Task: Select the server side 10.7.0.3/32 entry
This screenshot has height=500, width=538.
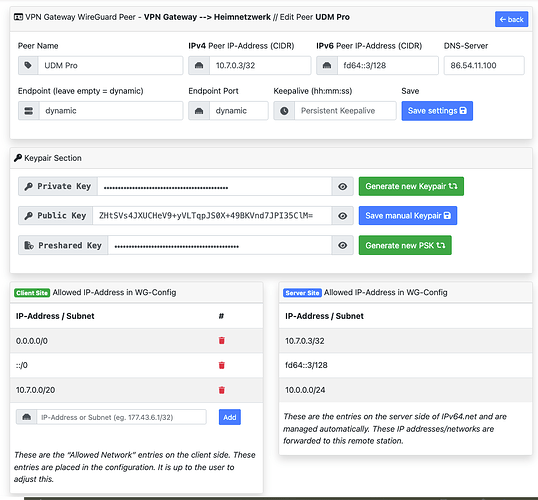Action: [305, 341]
